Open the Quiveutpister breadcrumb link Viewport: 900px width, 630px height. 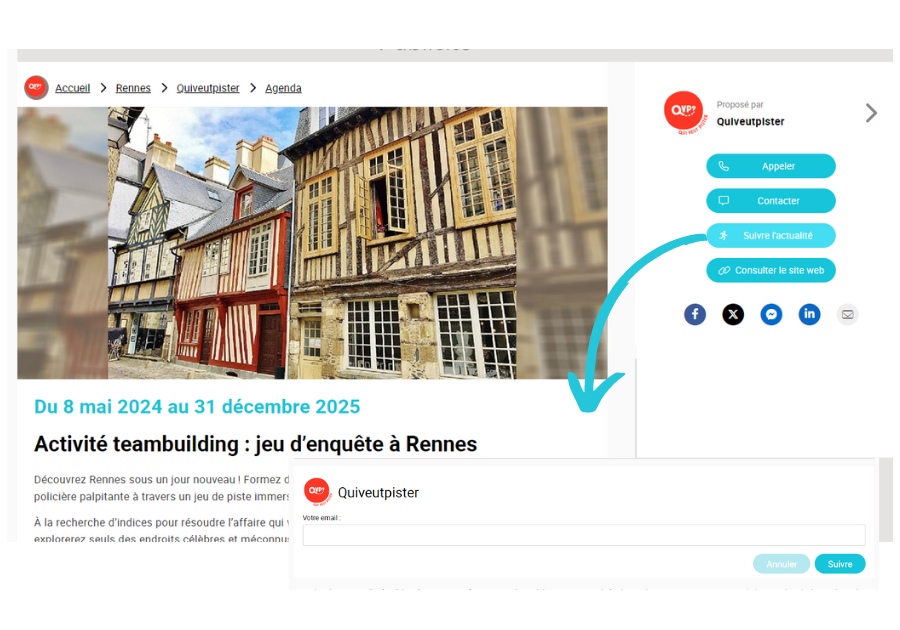(208, 88)
